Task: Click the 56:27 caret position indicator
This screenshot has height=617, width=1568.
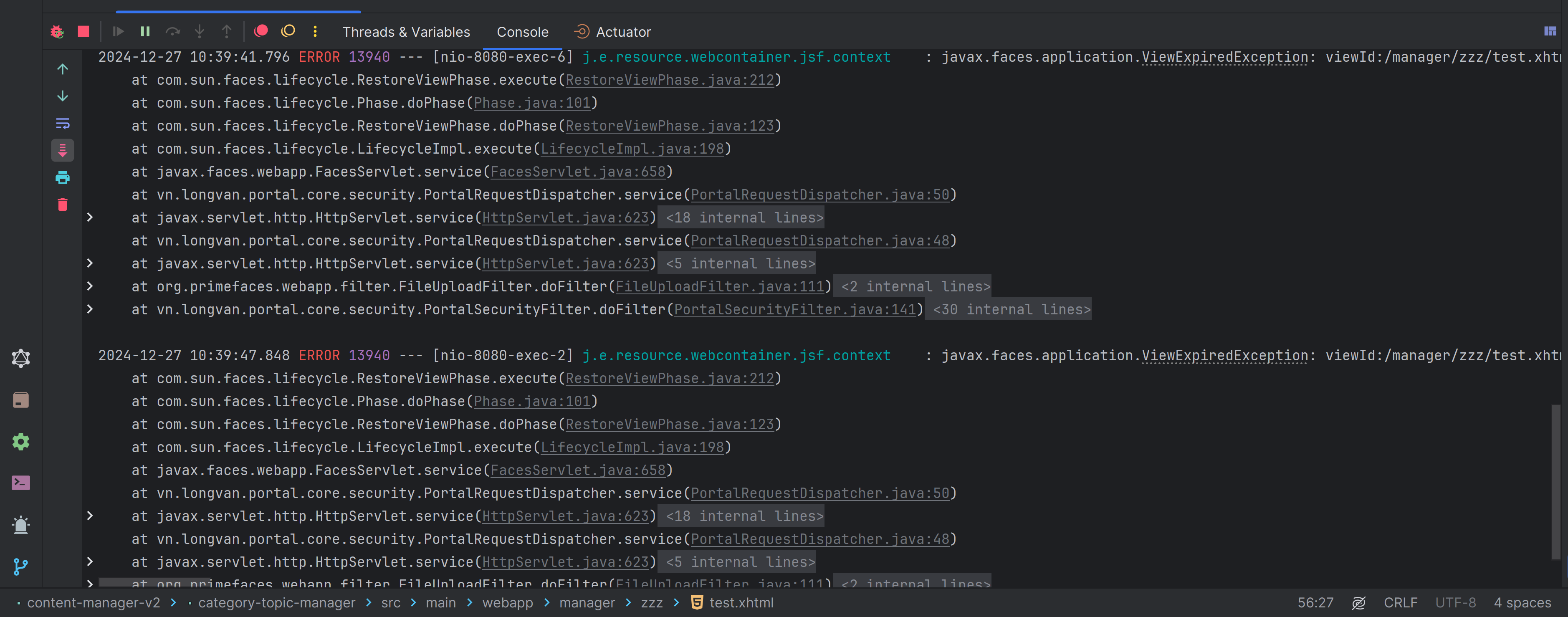Action: click(x=1315, y=602)
